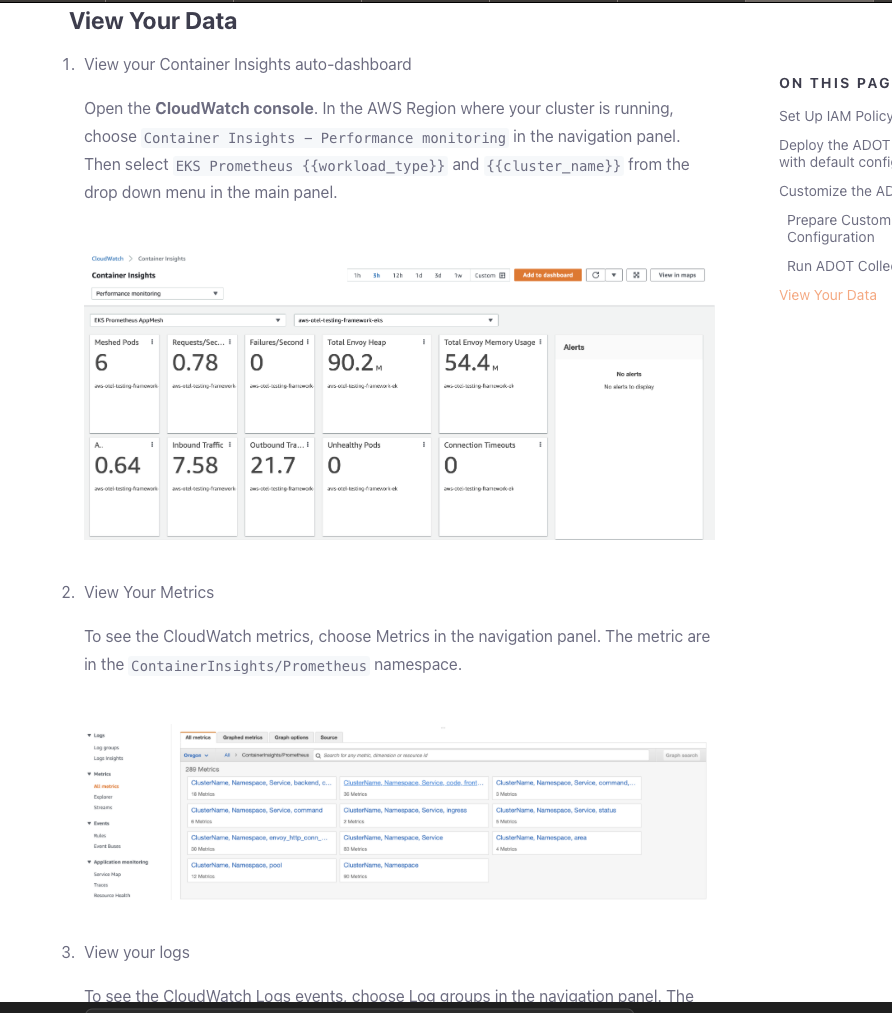This screenshot has width=892, height=1013.
Task: Open the Connection Timeouts widget menu
Action: point(540,443)
